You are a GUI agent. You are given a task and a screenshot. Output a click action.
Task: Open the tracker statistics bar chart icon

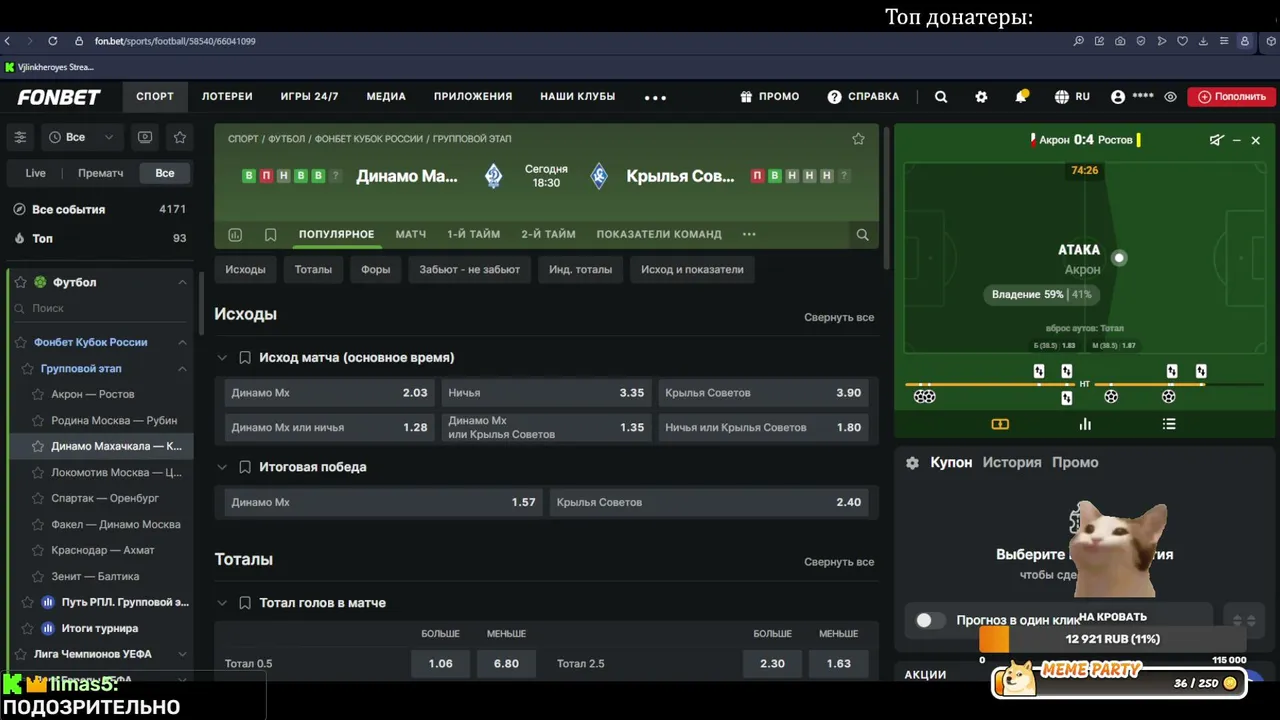pos(1085,424)
